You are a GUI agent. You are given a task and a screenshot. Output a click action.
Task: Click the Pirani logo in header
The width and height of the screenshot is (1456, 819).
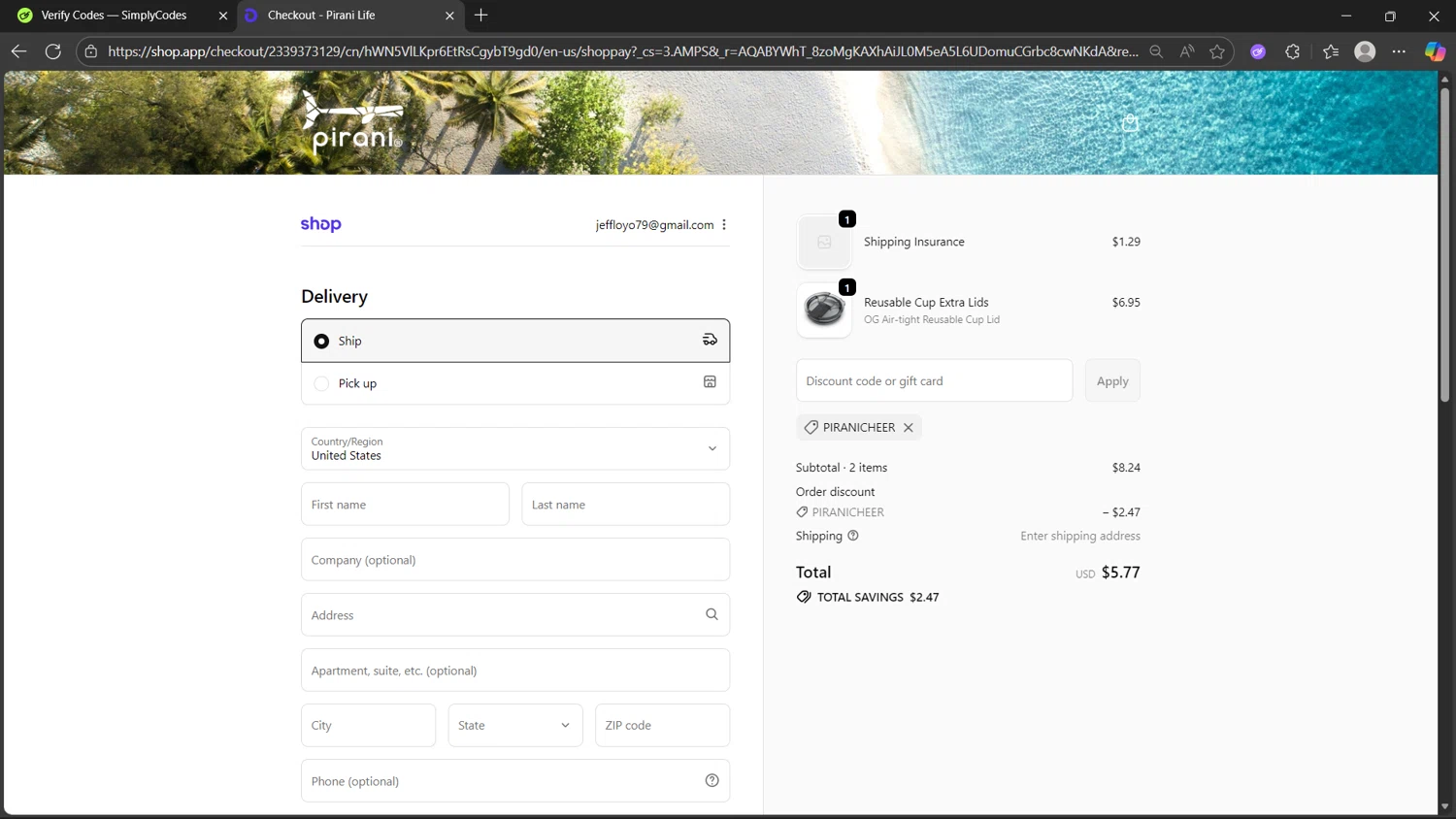(x=352, y=121)
